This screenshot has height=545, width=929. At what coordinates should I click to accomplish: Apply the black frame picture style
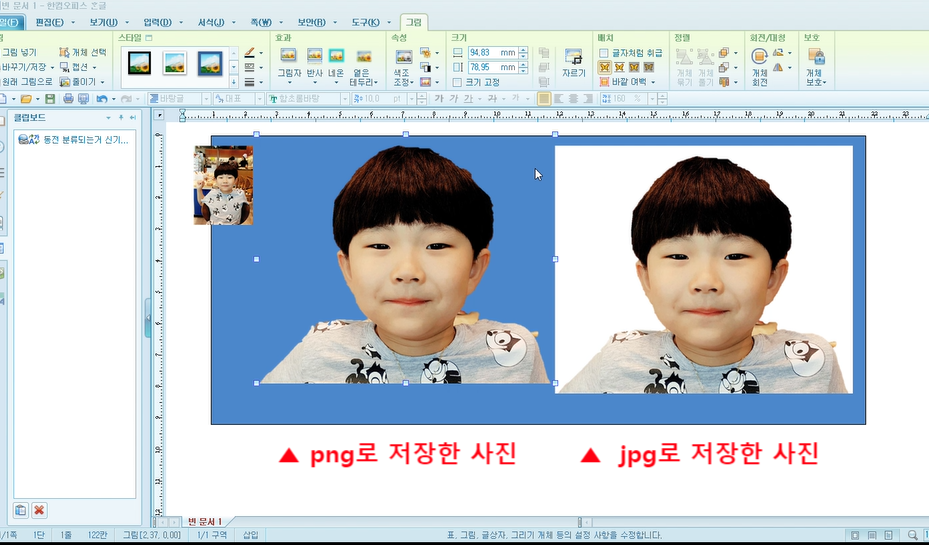[140, 63]
